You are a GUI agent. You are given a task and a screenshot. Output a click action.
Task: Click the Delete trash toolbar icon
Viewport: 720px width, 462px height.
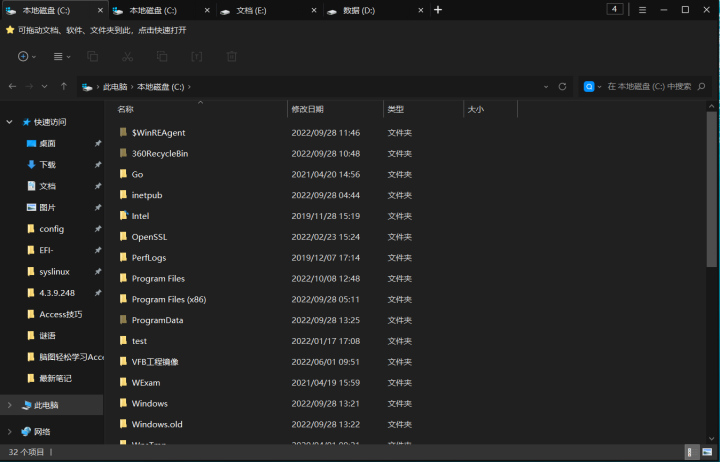click(x=231, y=56)
